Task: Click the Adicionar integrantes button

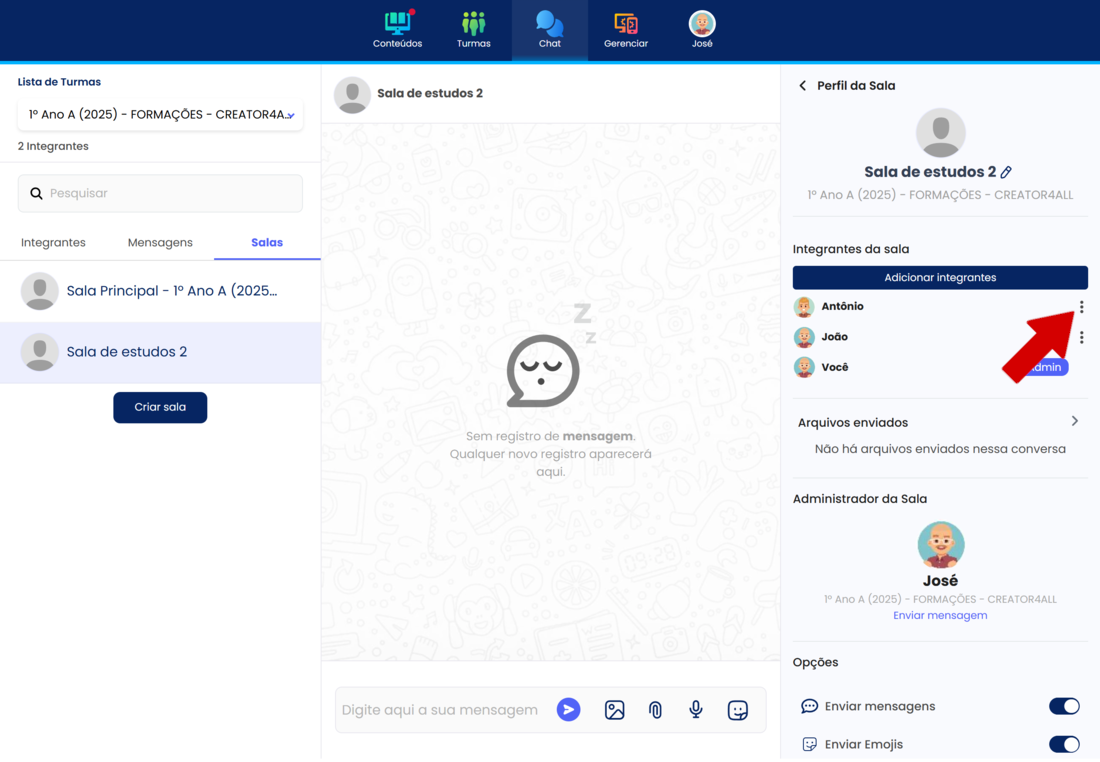Action: click(940, 277)
